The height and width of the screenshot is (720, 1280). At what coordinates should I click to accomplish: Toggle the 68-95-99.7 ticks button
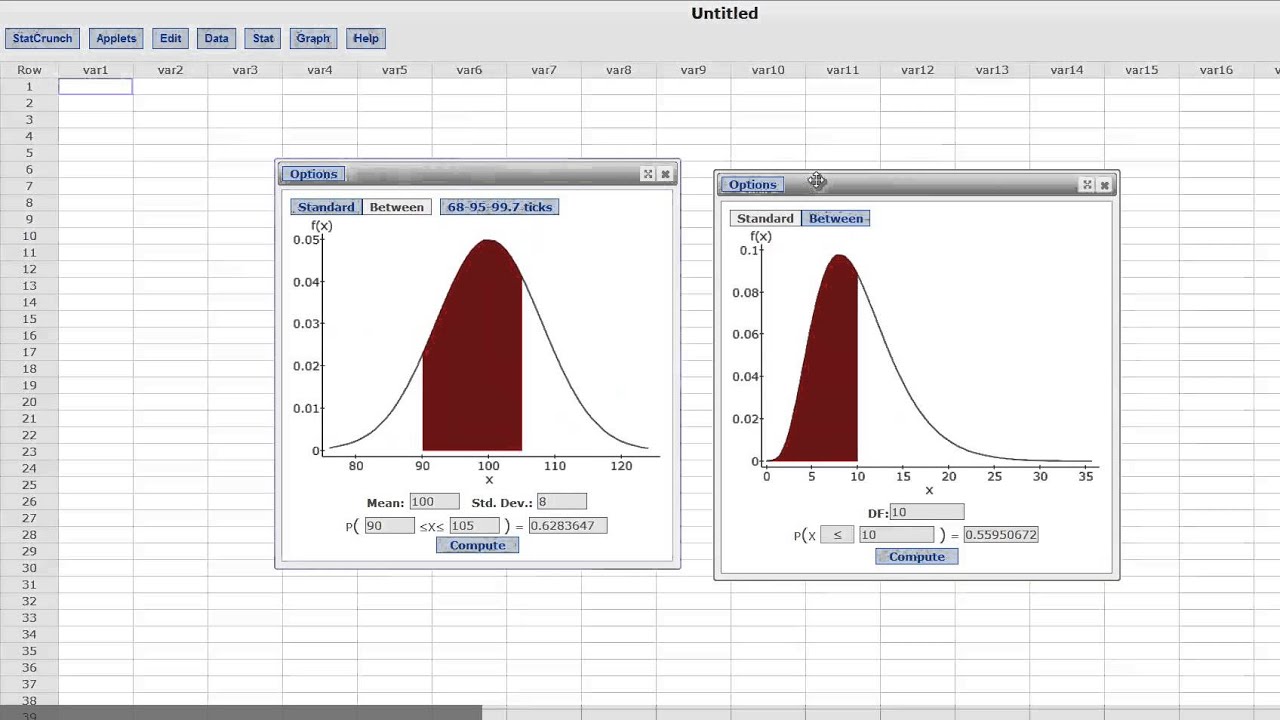(x=499, y=207)
